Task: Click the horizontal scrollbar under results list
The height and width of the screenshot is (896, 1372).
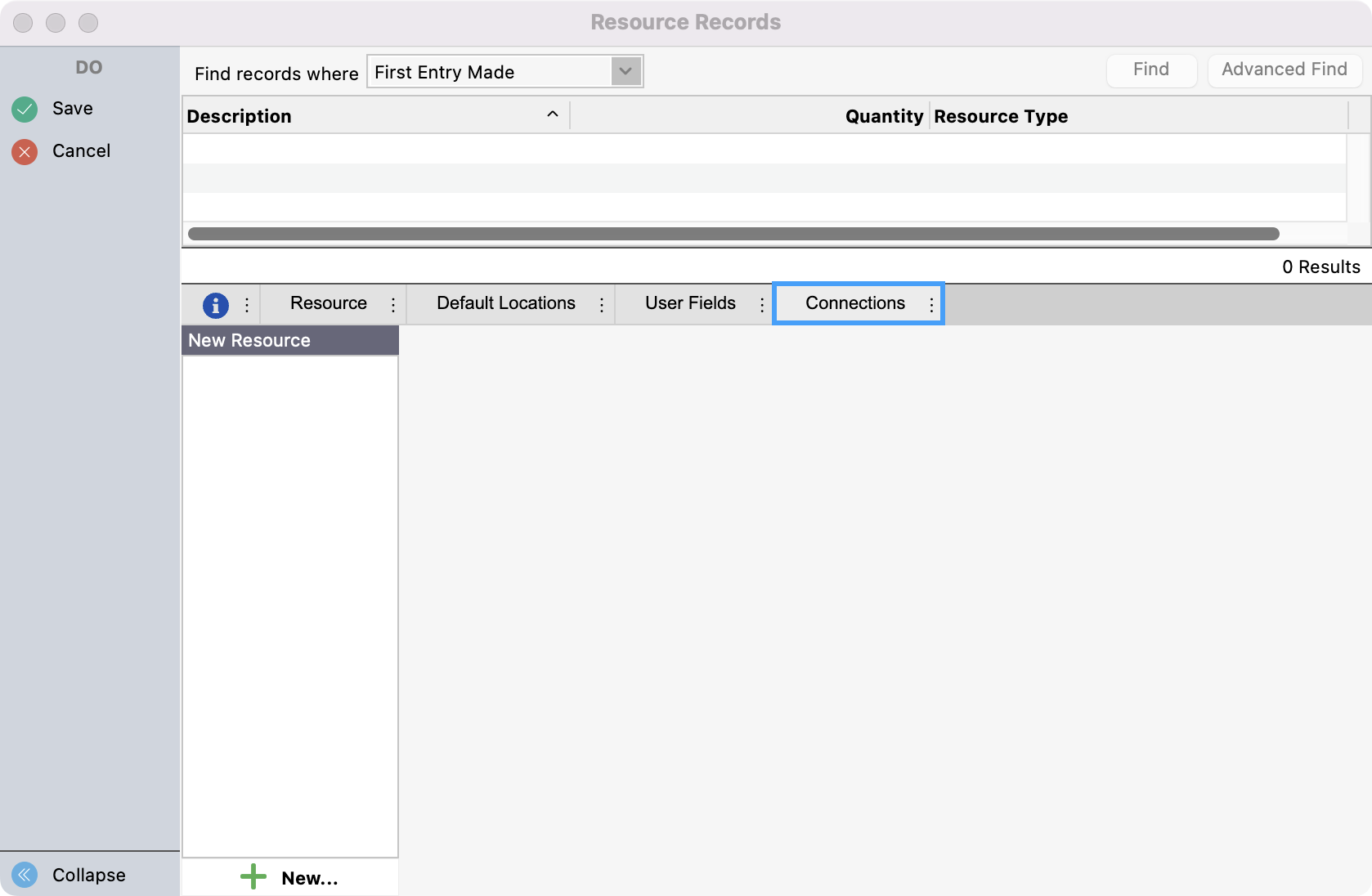Action: (733, 234)
